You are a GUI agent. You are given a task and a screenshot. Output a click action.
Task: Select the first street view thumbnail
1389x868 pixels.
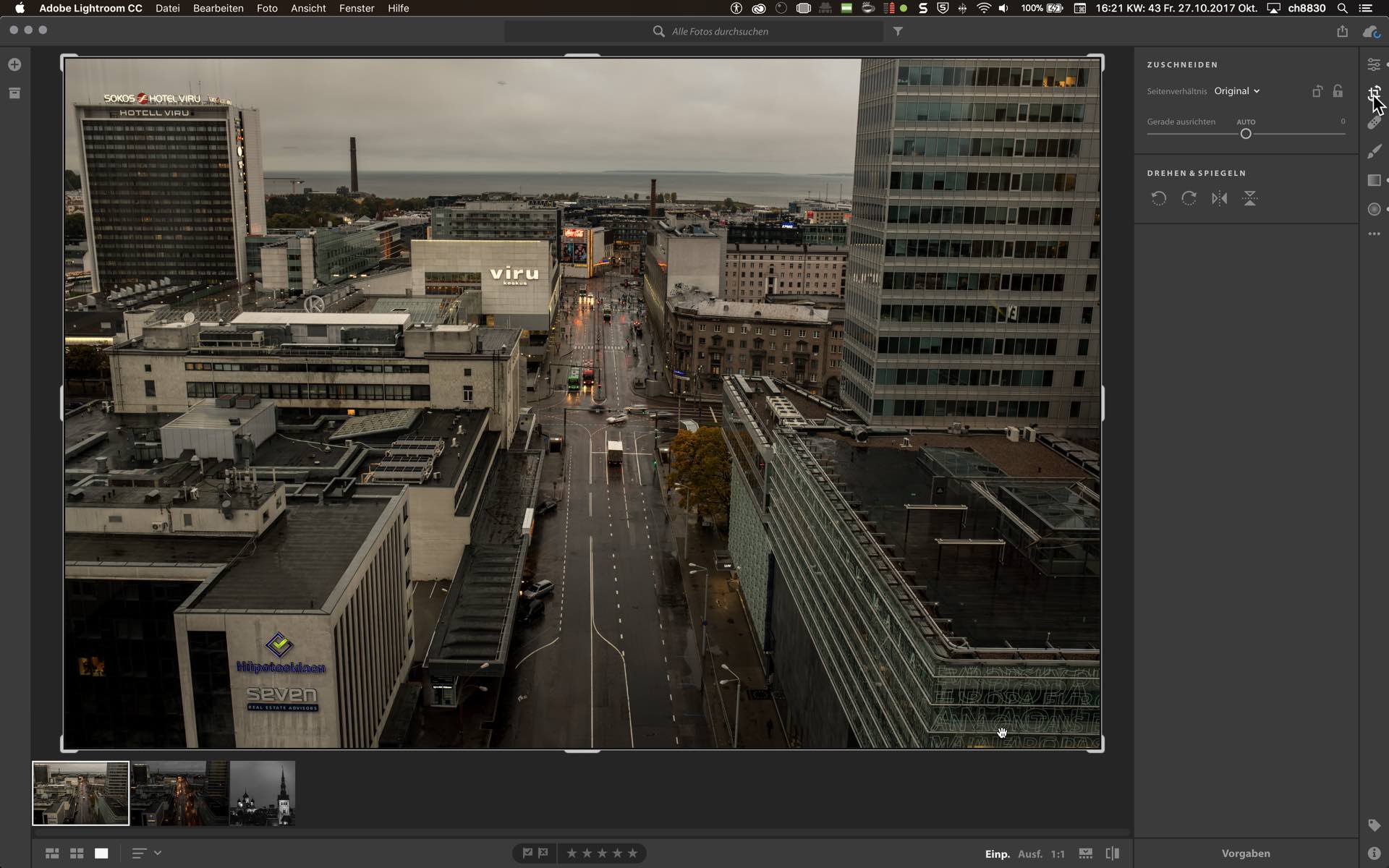click(x=80, y=793)
